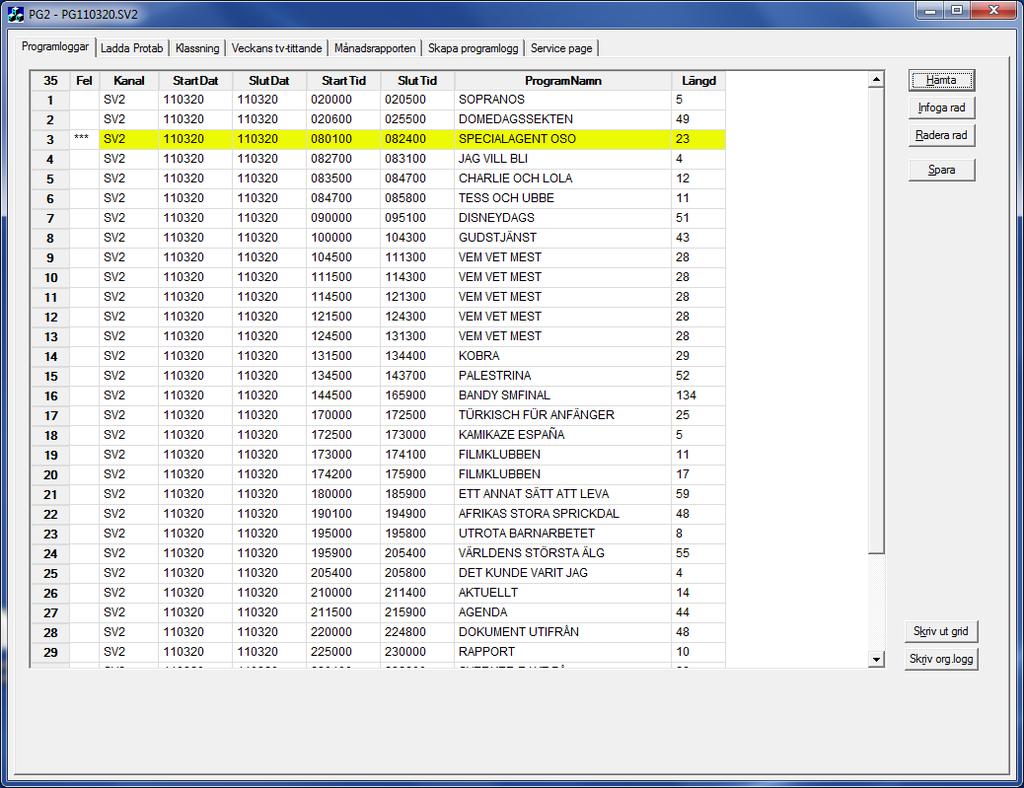
Task: Select the AFRIKAS STORA SPRICKDAL cell
Action: [563, 514]
